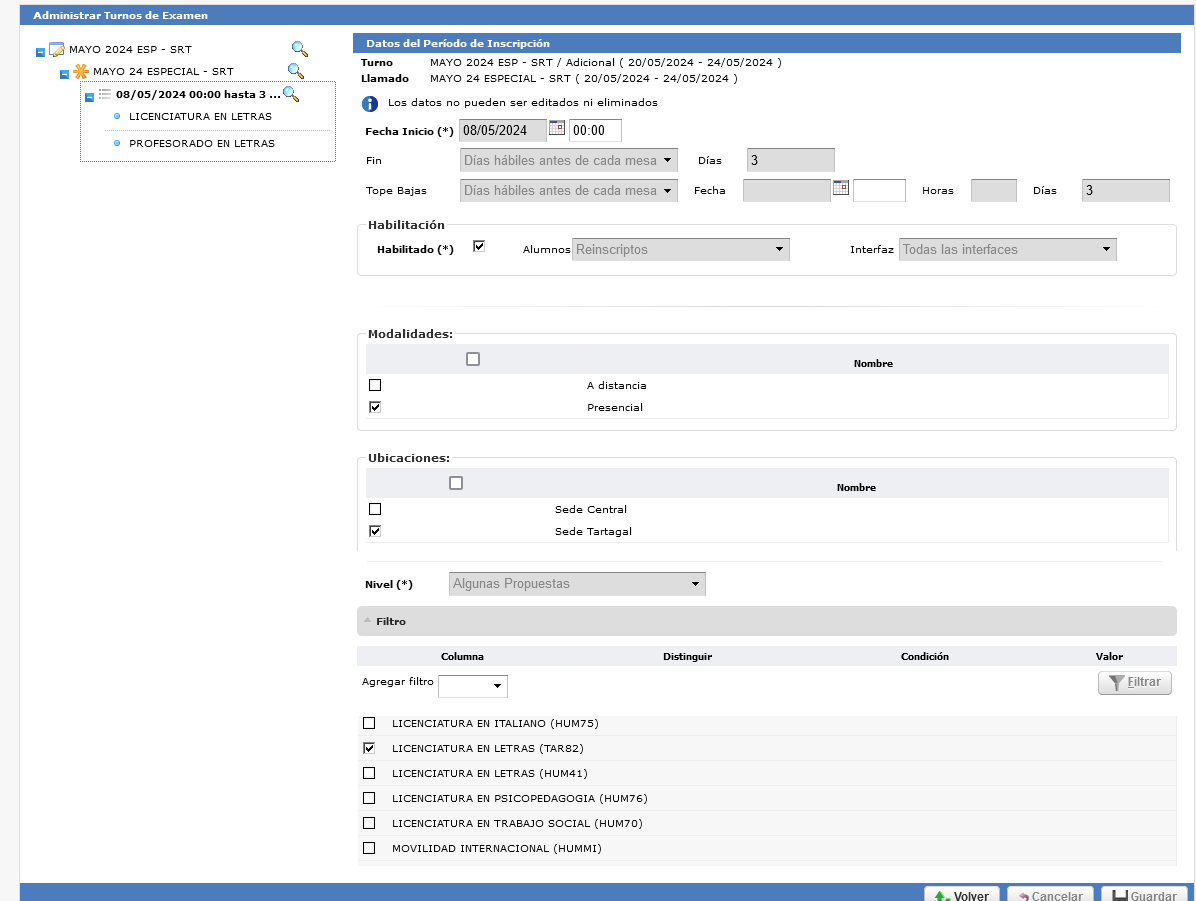Open calendar picker beside Fecha Inicio
Image resolution: width=1196 pixels, height=901 pixels.
point(557,128)
